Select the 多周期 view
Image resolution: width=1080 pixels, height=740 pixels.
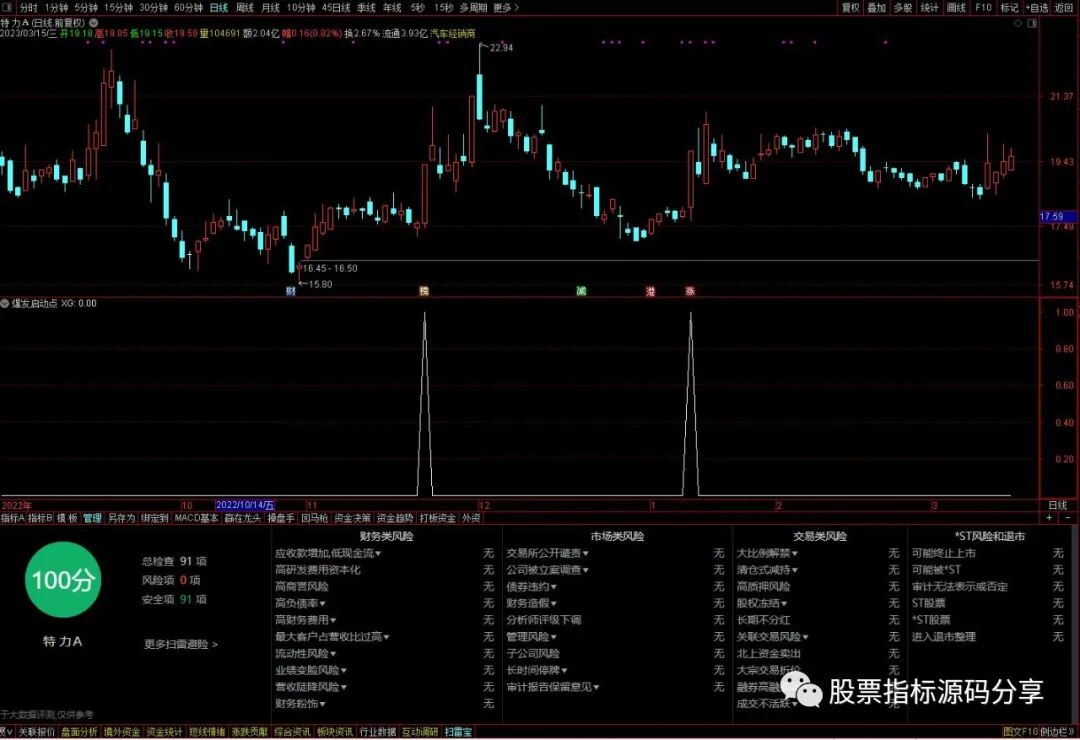tap(473, 8)
